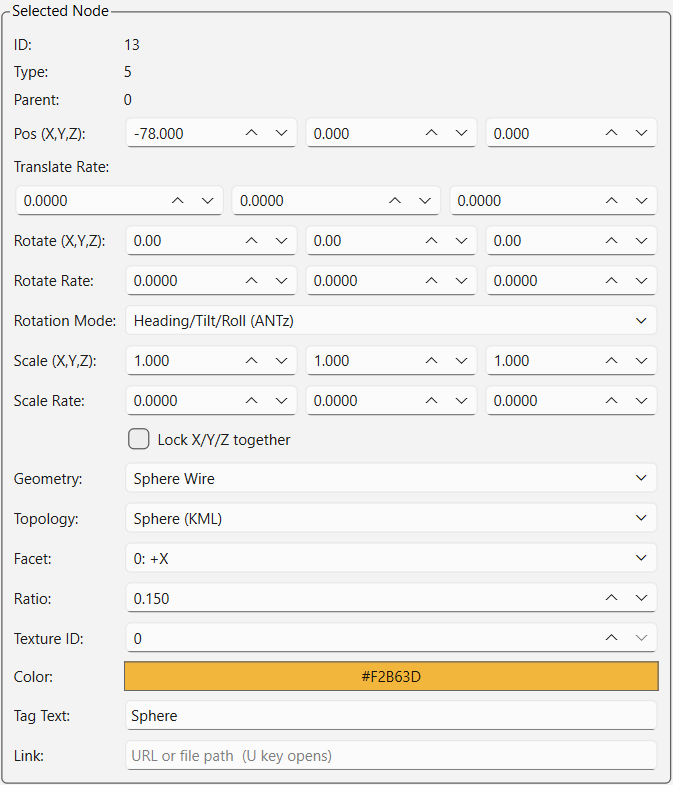
Task: Increase Rotate Z value
Action: pos(611,241)
